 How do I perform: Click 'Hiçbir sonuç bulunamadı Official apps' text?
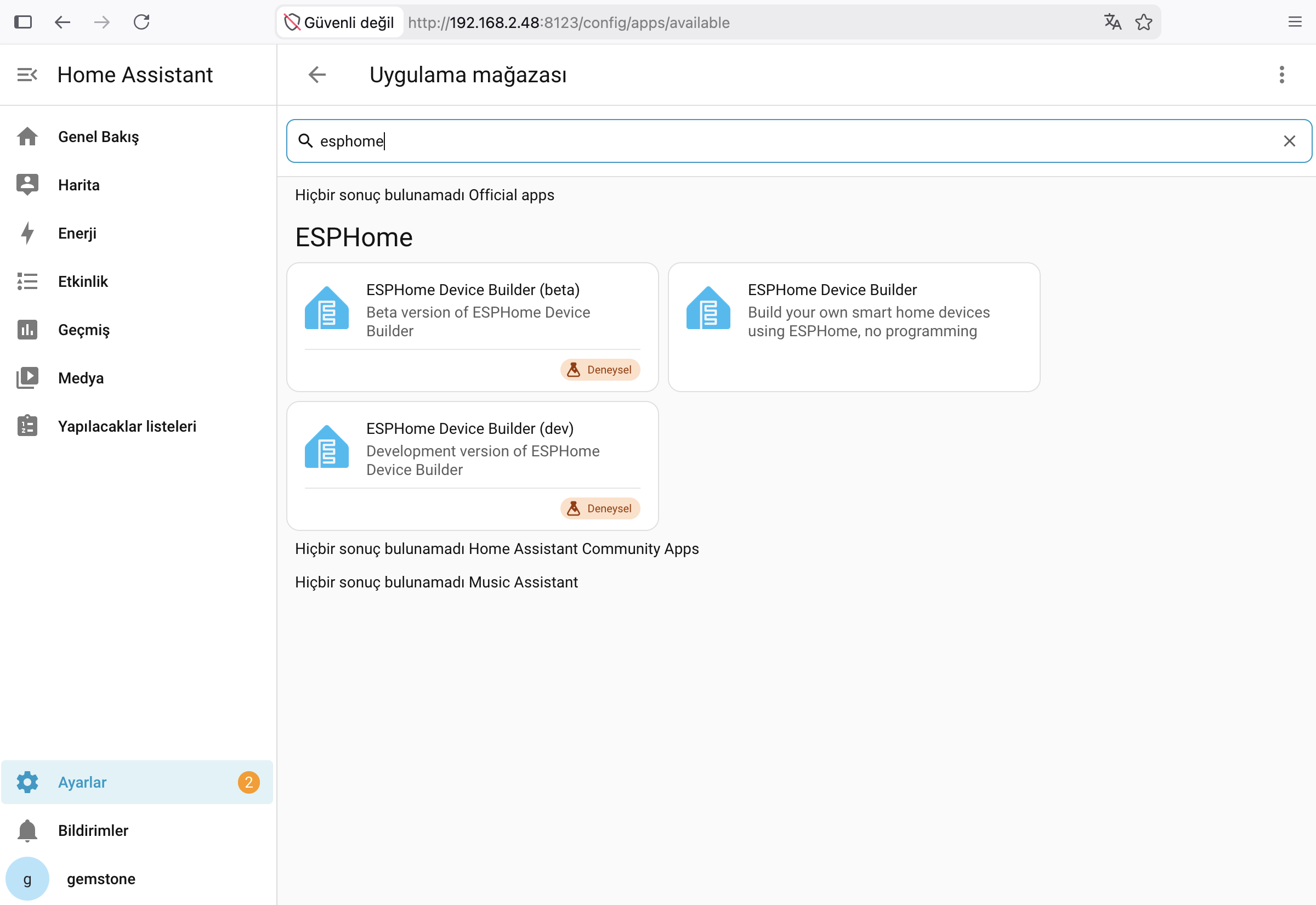tap(424, 195)
